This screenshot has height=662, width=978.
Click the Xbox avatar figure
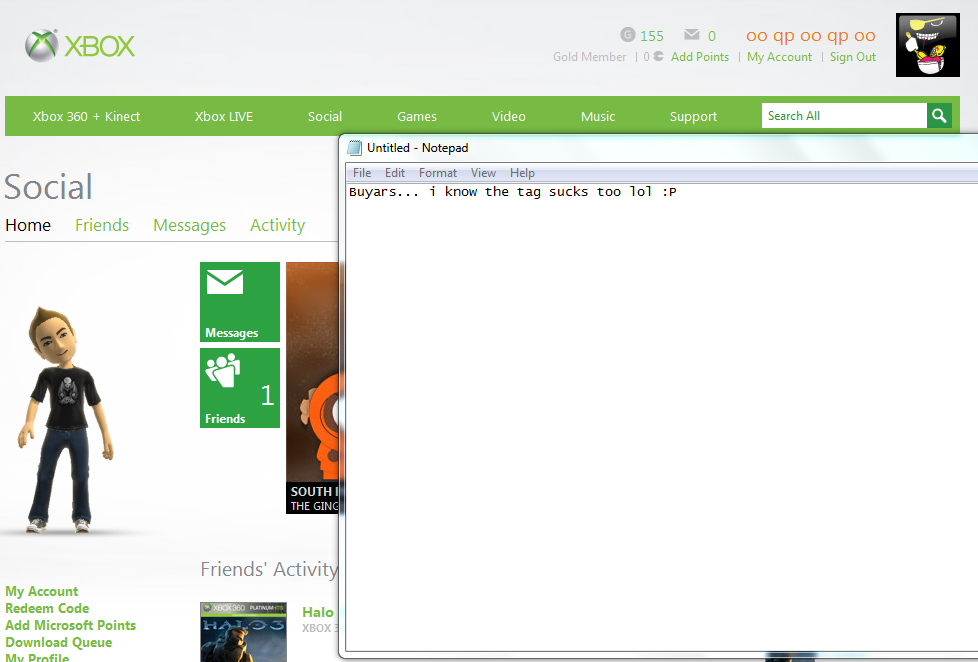(x=65, y=419)
